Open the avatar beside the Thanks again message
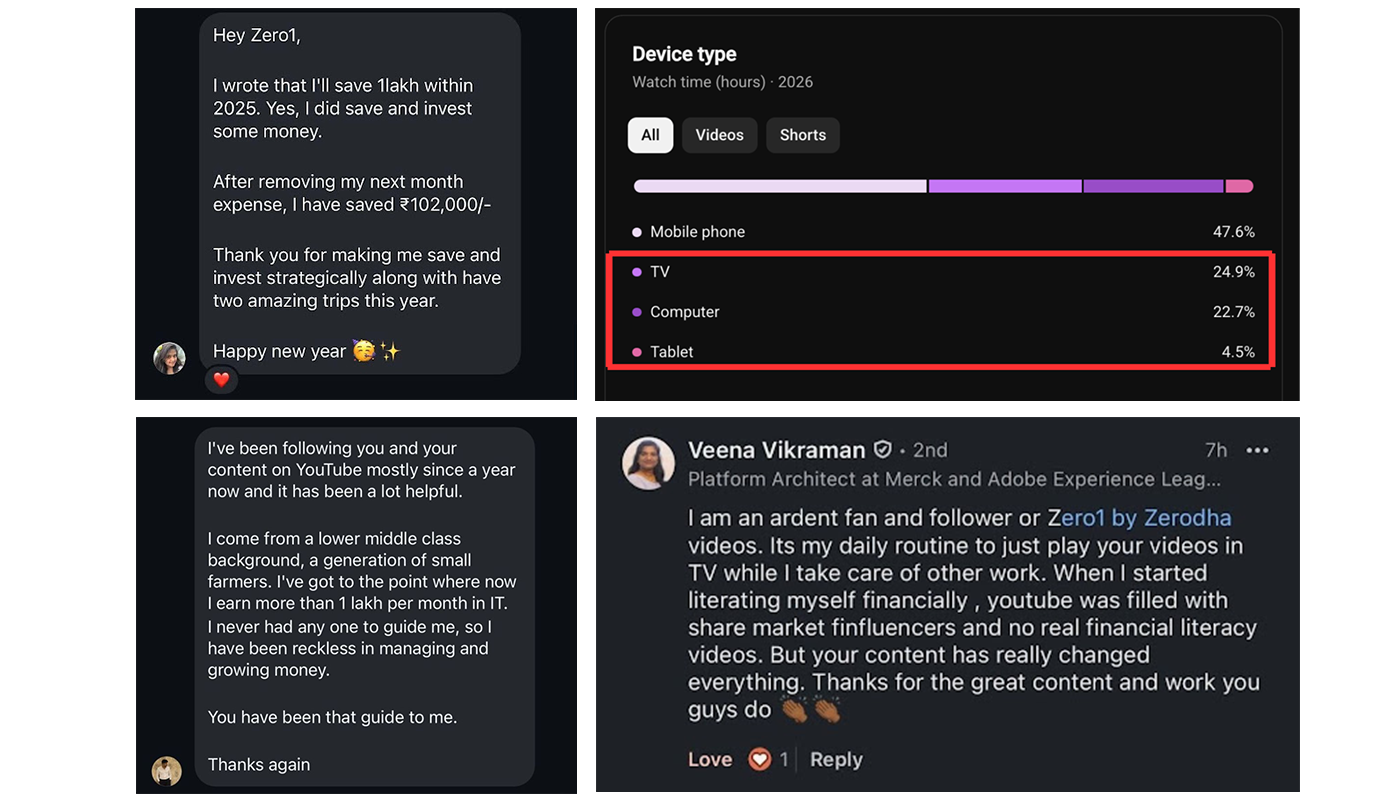The image size is (1400, 800). pos(167,771)
